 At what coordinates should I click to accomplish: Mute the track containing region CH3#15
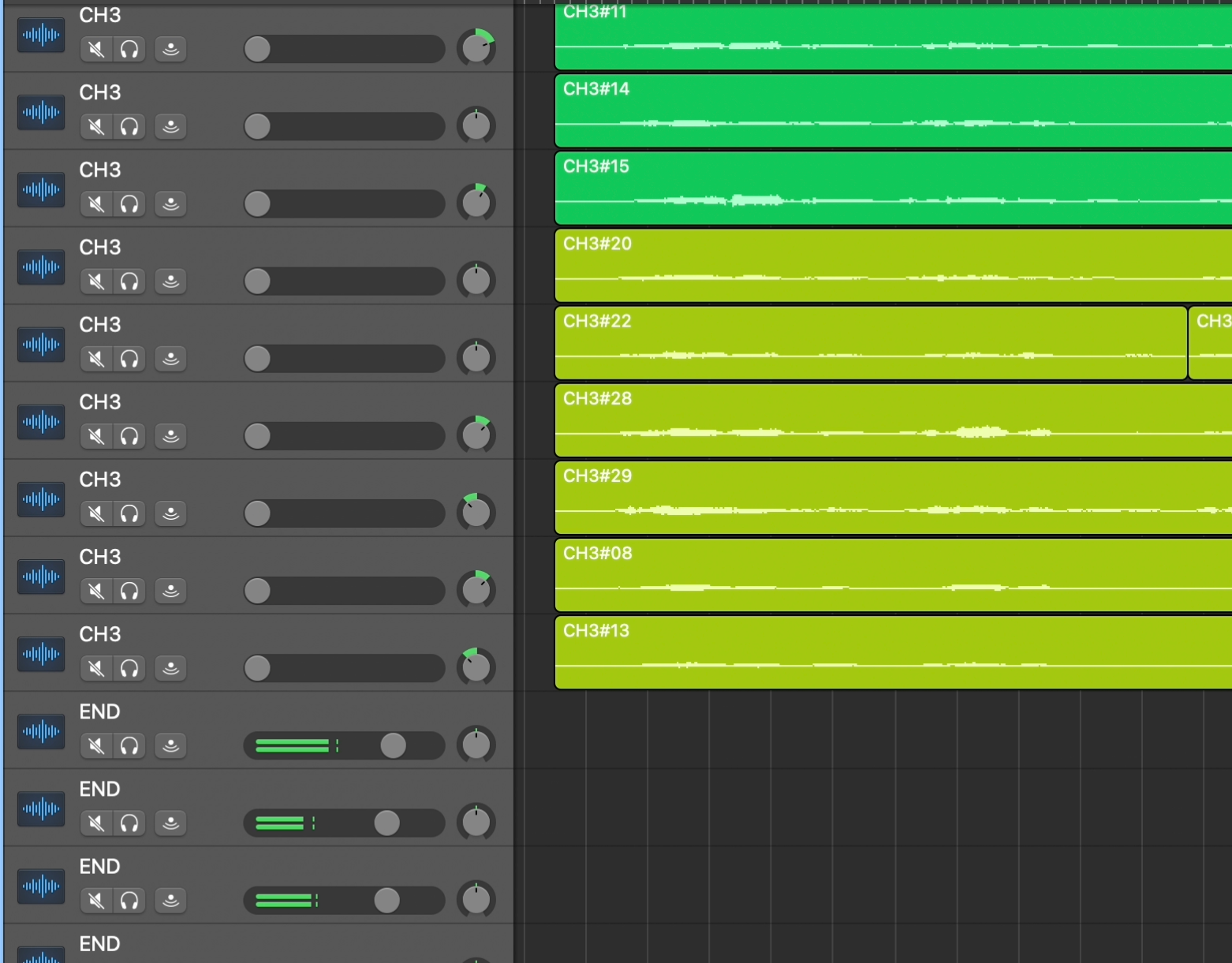coord(96,204)
